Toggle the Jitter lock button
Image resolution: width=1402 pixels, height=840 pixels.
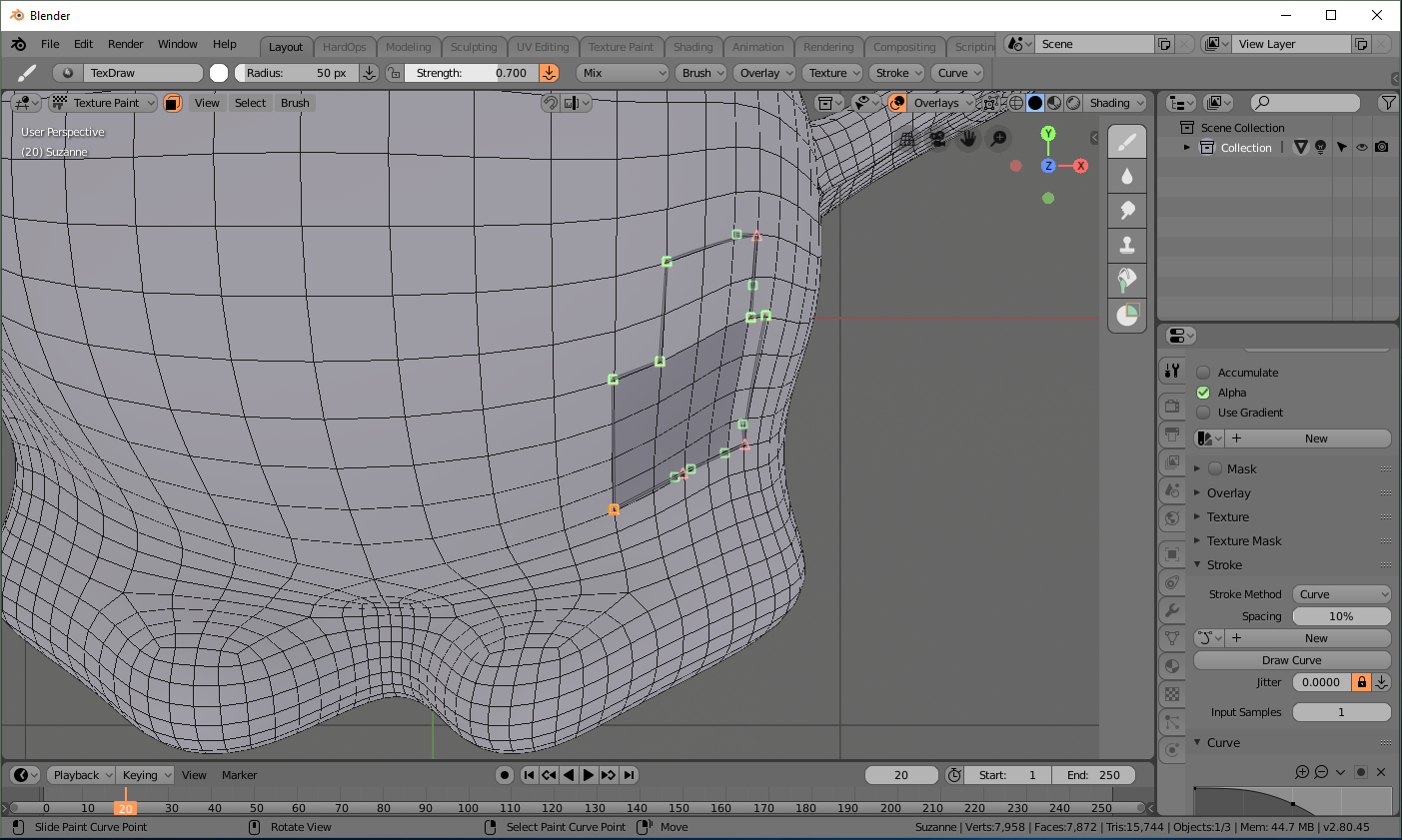coord(1361,682)
